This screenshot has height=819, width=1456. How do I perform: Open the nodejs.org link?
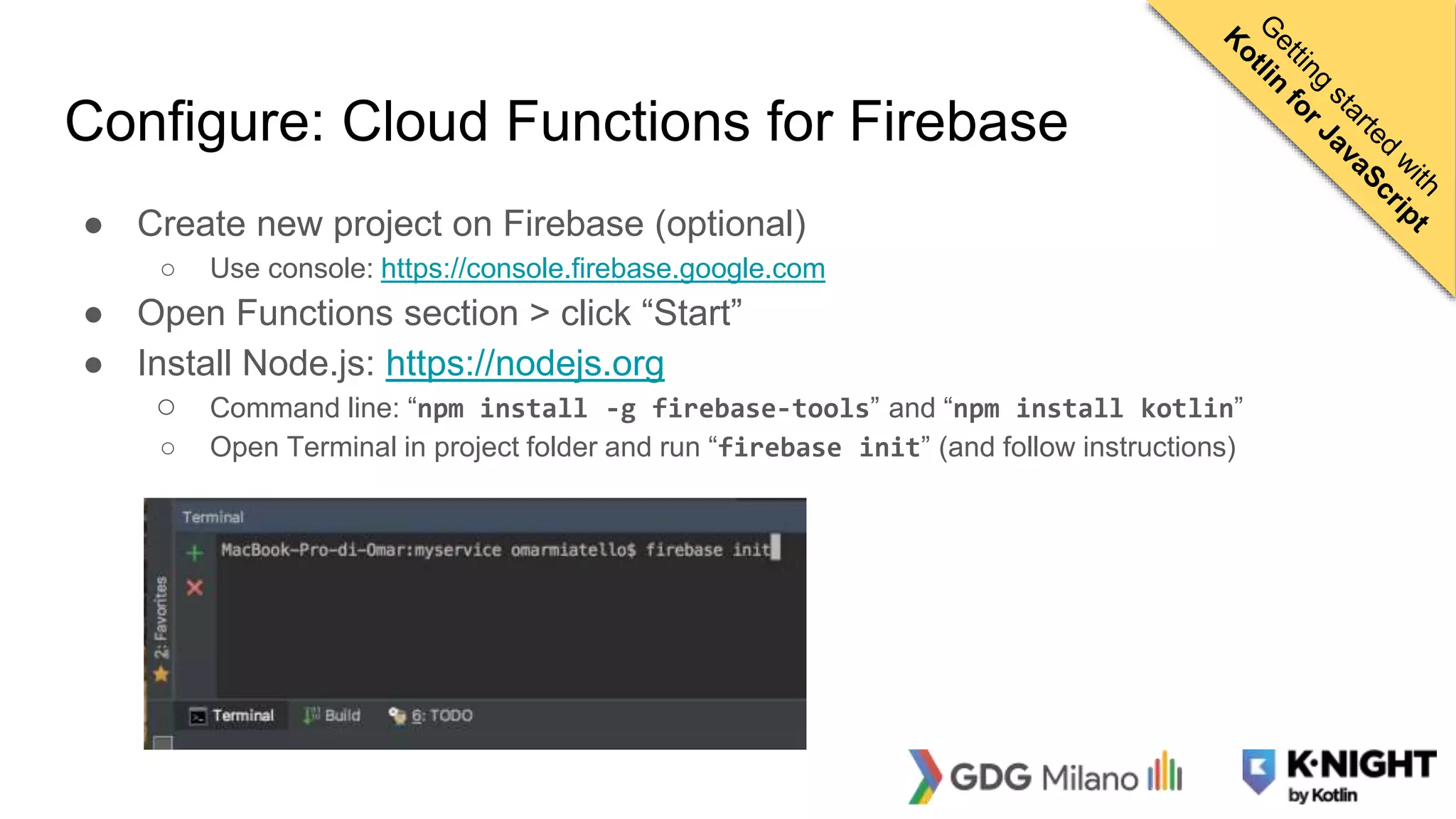pos(525,363)
